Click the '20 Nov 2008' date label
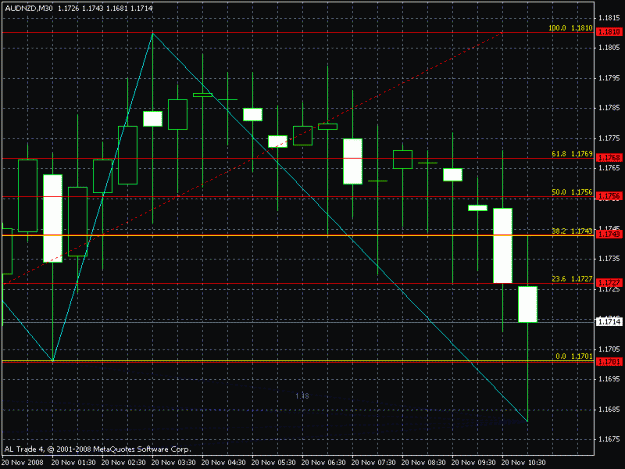Image resolution: width=625 pixels, height=469 pixels. [22, 463]
